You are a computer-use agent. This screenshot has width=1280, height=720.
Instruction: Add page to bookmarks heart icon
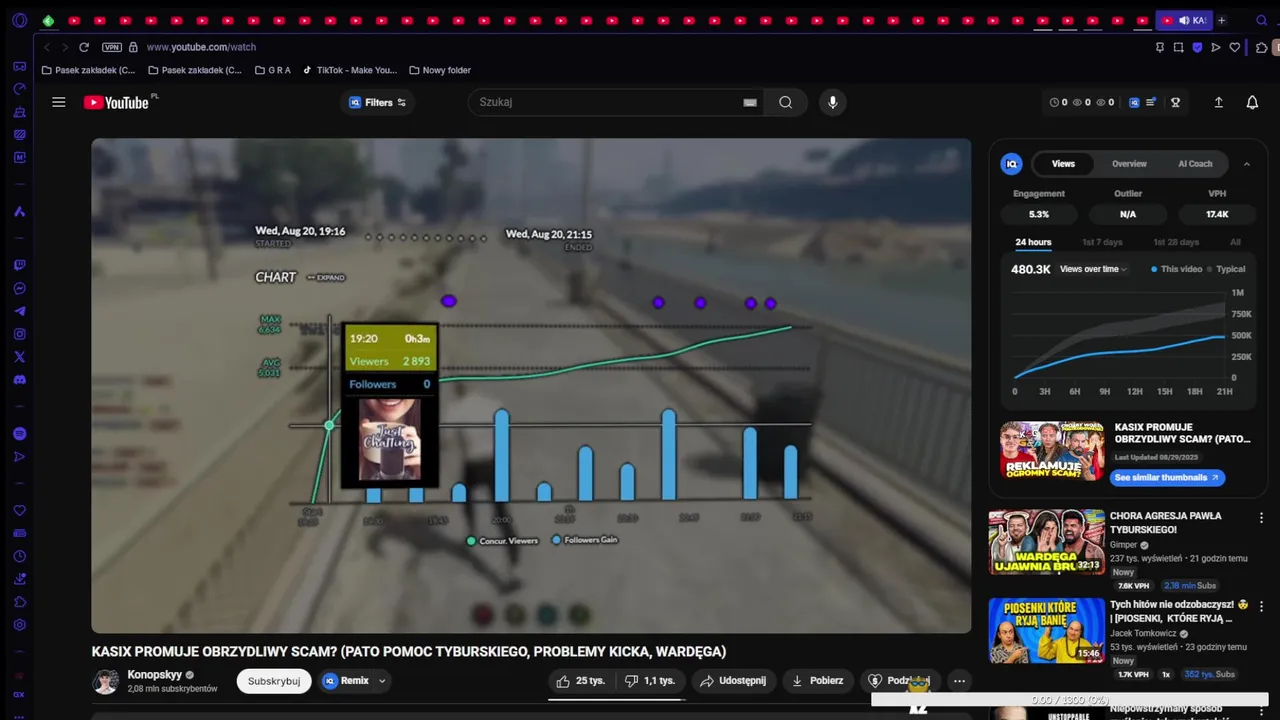click(x=1235, y=47)
